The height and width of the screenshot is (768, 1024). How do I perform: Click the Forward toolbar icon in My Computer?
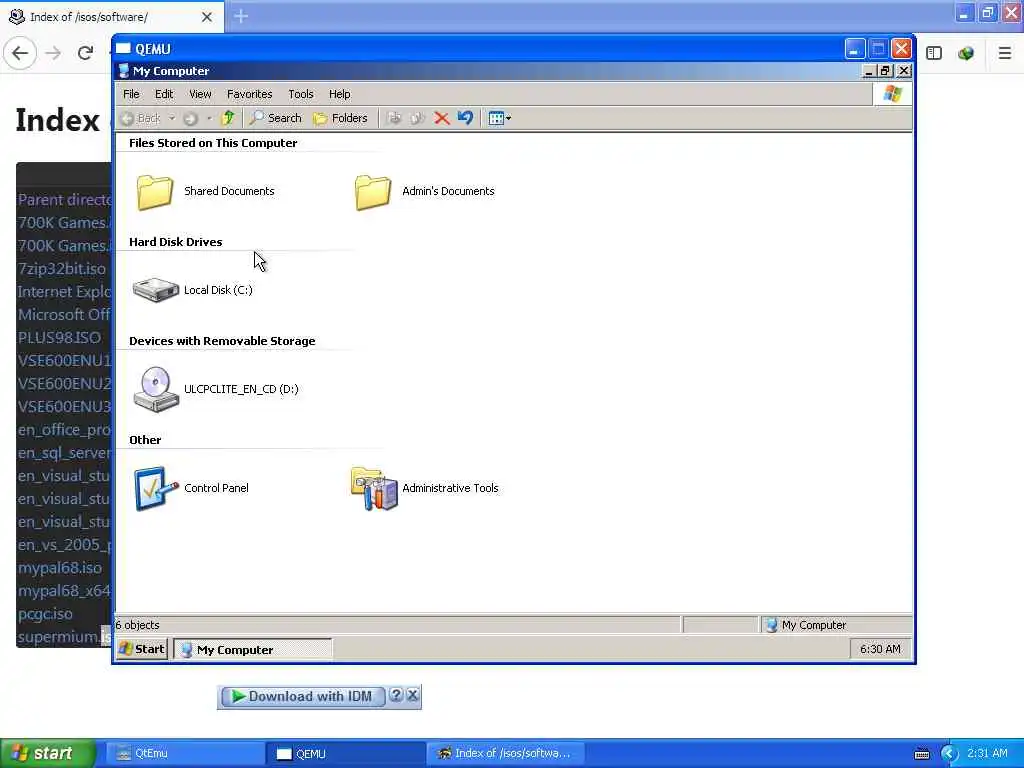[x=191, y=118]
